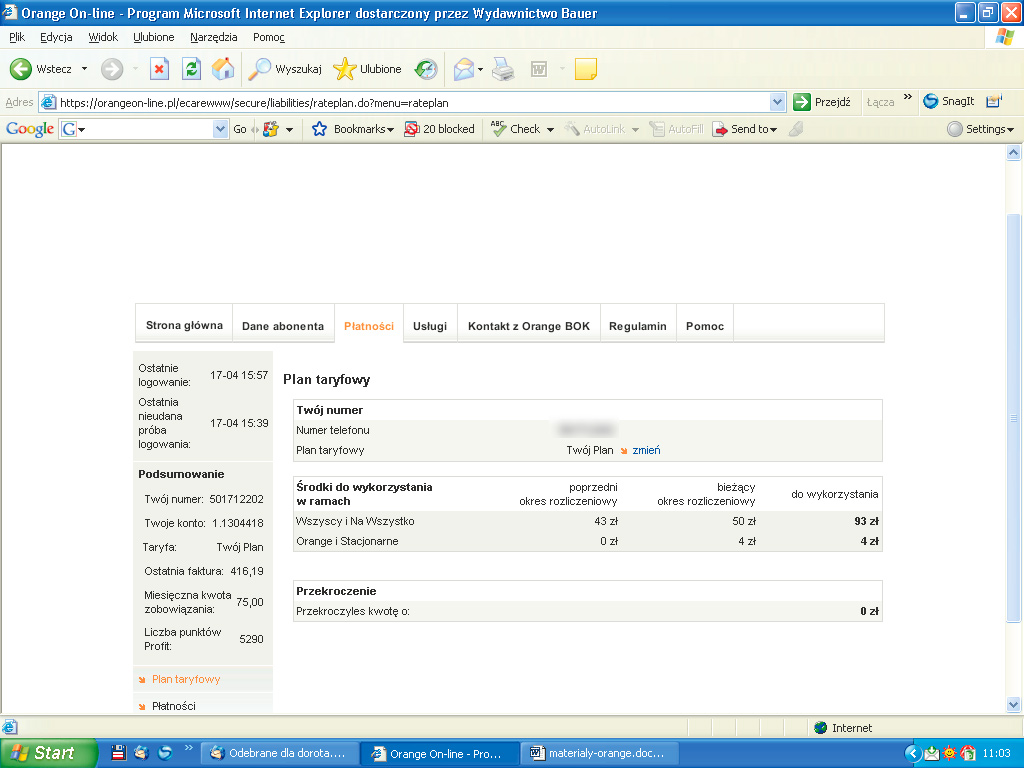1024x768 pixels.
Task: Click the Print icon in toolbar
Action: click(502, 69)
